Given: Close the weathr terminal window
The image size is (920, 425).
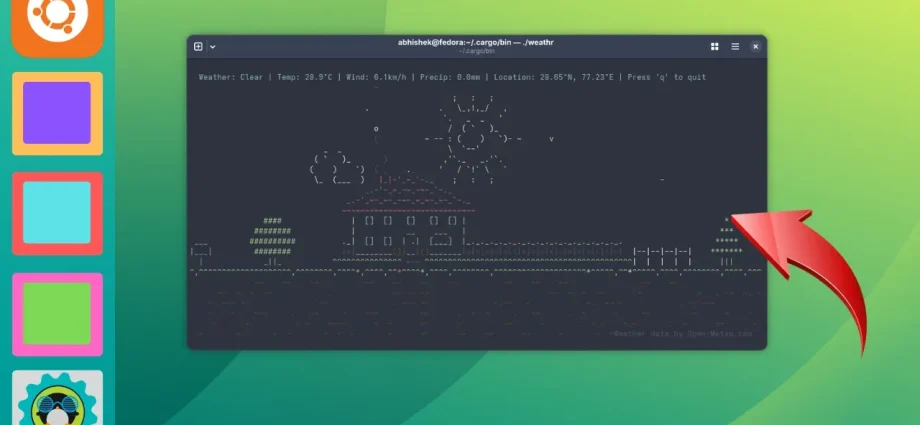Looking at the screenshot, I should pyautogui.click(x=756, y=46).
